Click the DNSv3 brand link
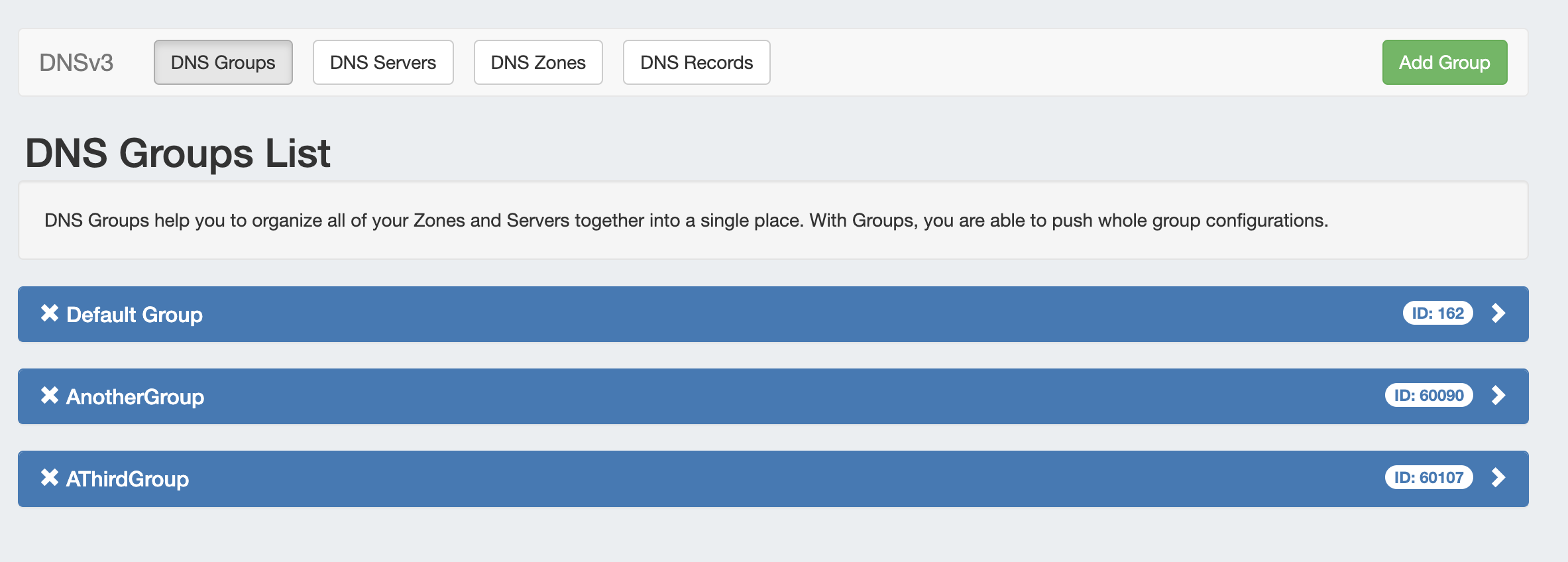Viewport: 1568px width, 562px height. pyautogui.click(x=76, y=62)
